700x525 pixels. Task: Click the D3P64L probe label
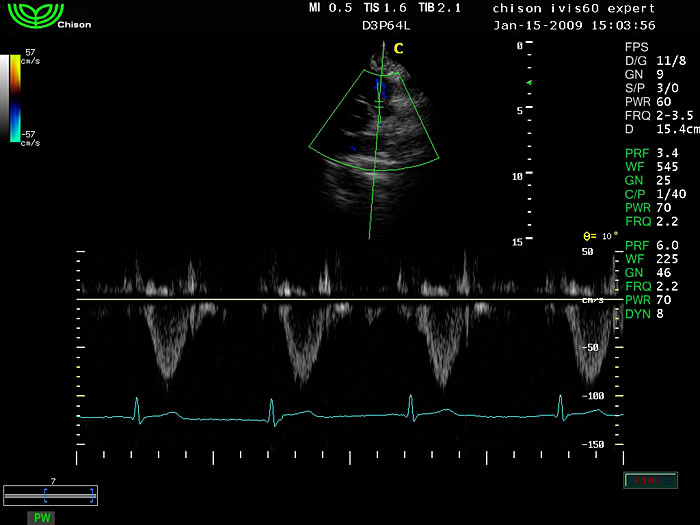pos(386,28)
